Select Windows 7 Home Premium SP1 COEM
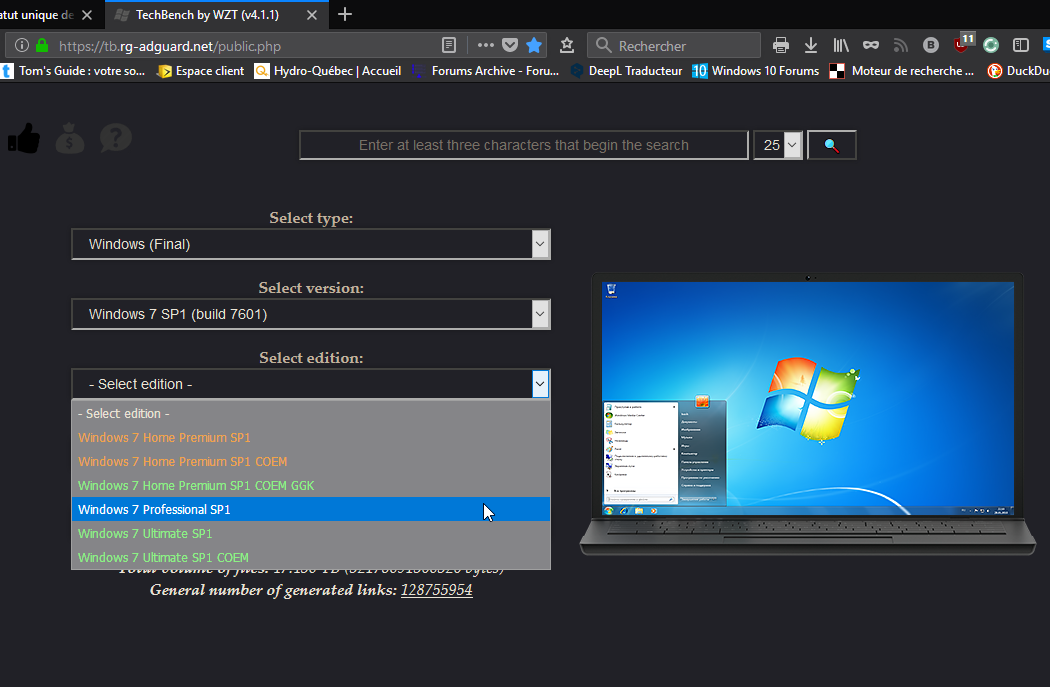The width and height of the screenshot is (1050, 687). point(311,462)
